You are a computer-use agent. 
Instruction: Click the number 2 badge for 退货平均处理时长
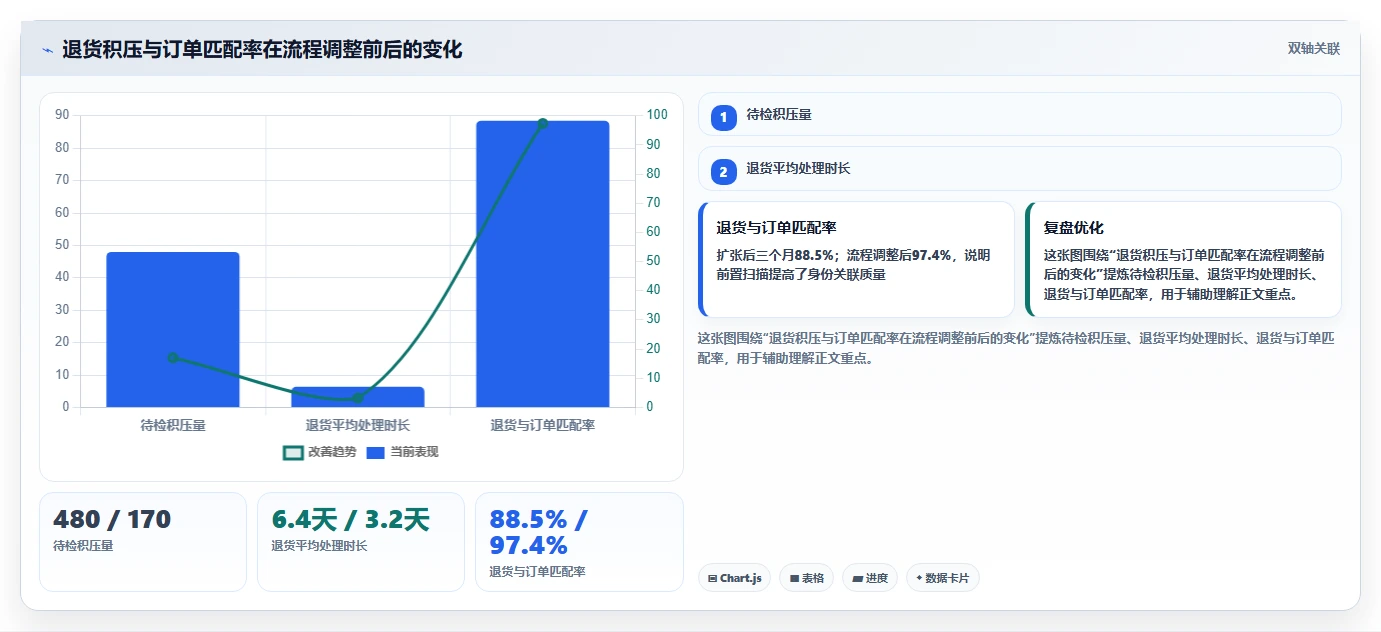(724, 172)
